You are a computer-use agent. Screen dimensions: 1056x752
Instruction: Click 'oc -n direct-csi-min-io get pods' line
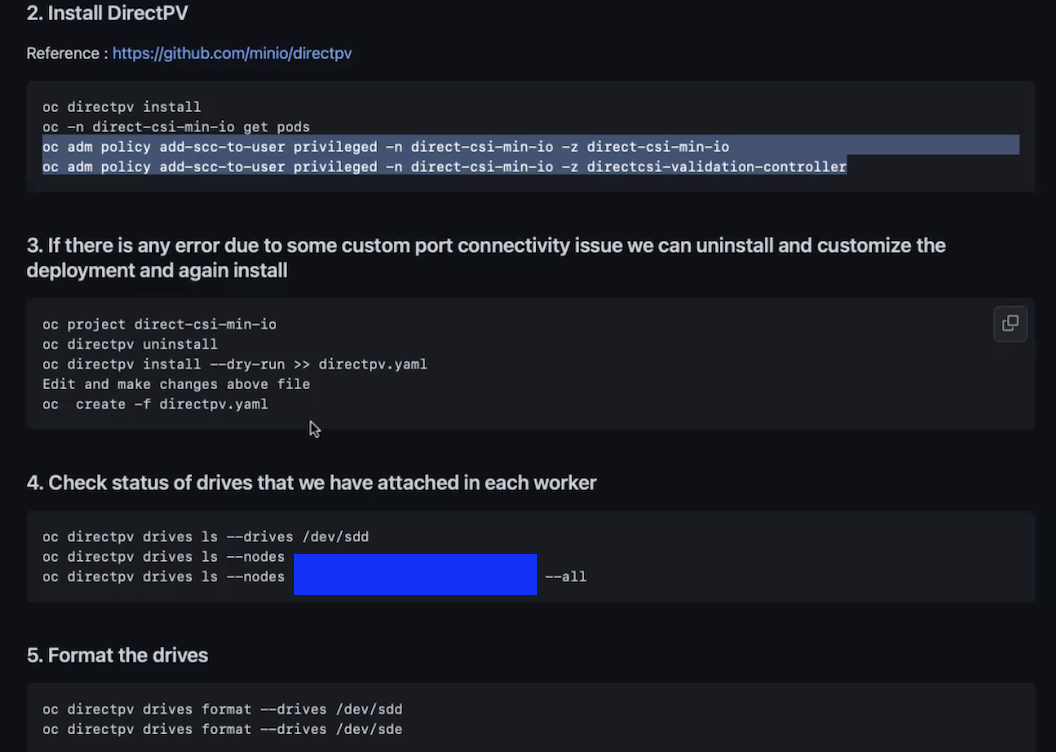[176, 127]
